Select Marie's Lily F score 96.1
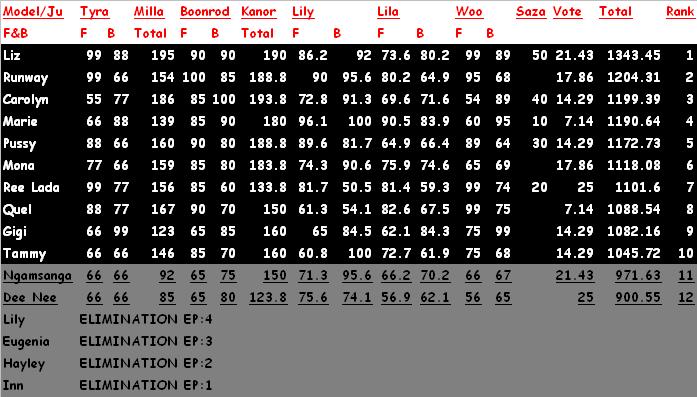This screenshot has height=397, width=697. 313,121
